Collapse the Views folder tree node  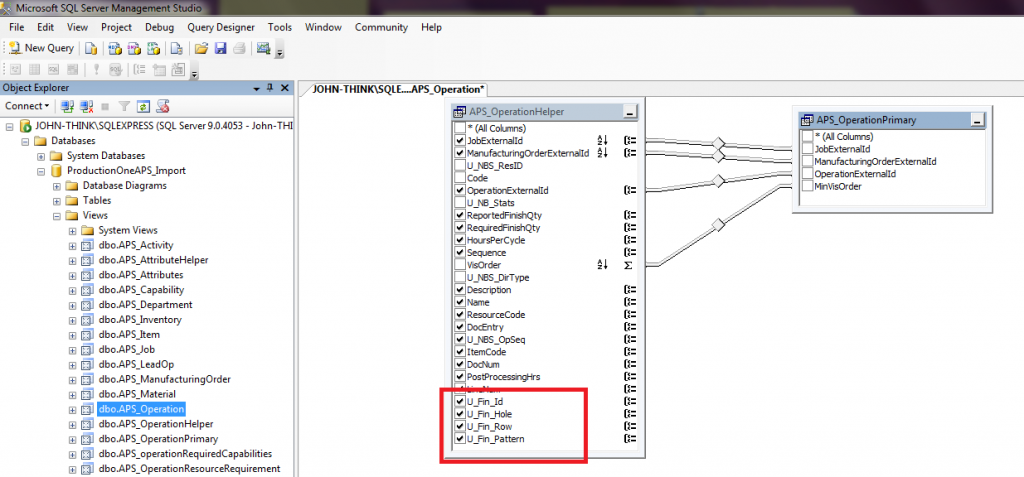(58, 215)
